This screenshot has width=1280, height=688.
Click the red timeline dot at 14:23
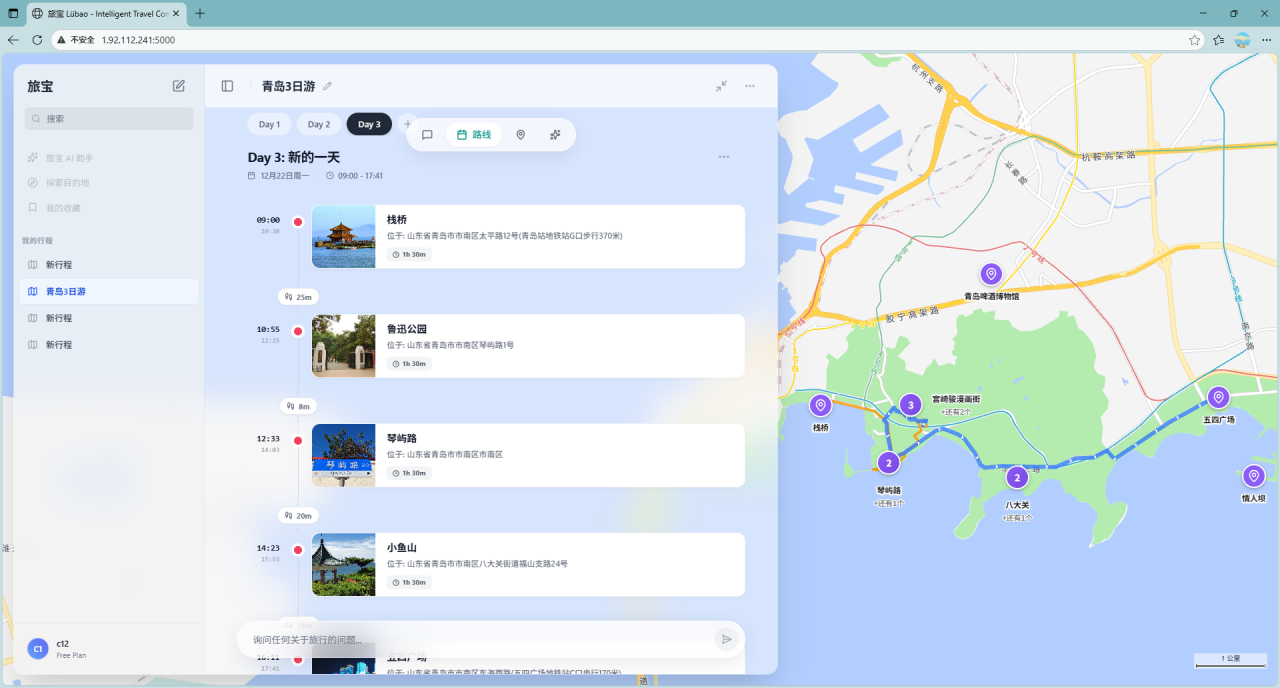click(x=297, y=549)
